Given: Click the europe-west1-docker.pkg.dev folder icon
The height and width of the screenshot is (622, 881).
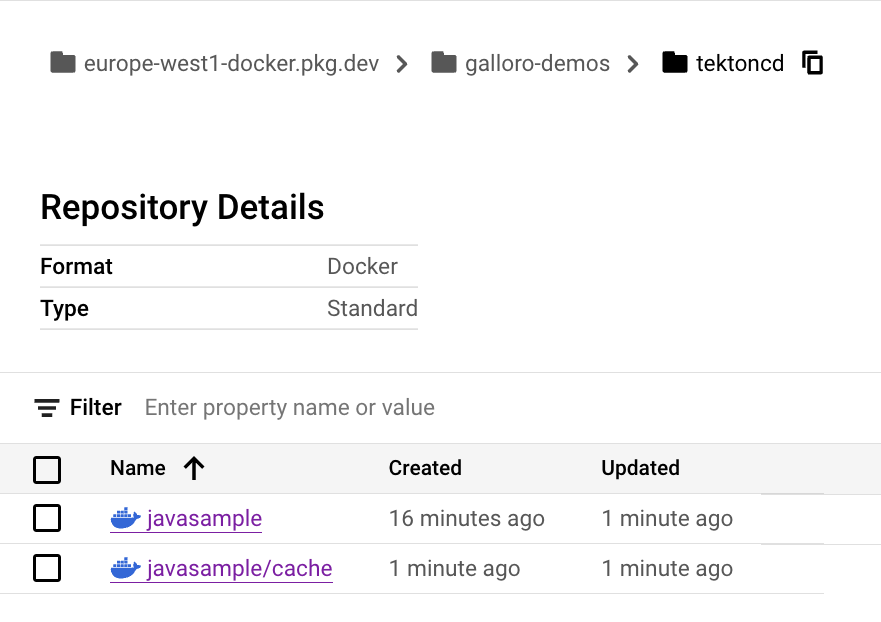Looking at the screenshot, I should coord(64,63).
